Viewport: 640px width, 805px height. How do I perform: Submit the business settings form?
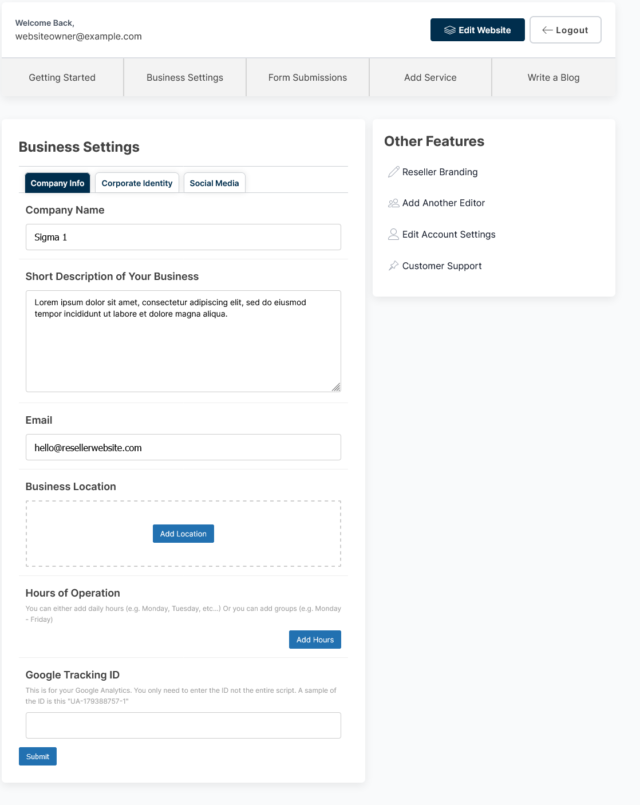pyautogui.click(x=38, y=757)
